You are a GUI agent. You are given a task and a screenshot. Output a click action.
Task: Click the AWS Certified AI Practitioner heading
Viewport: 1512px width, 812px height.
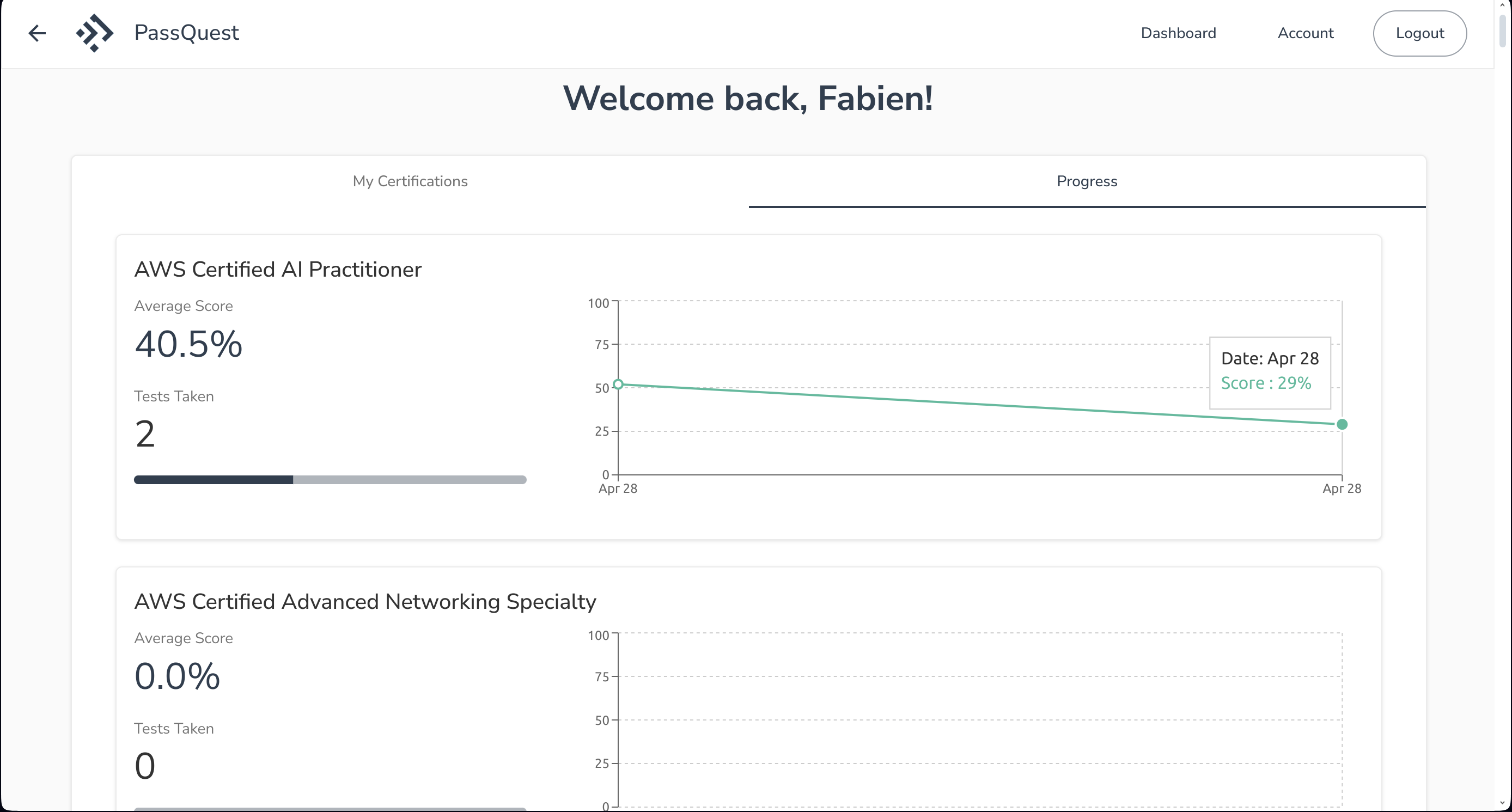(278, 269)
